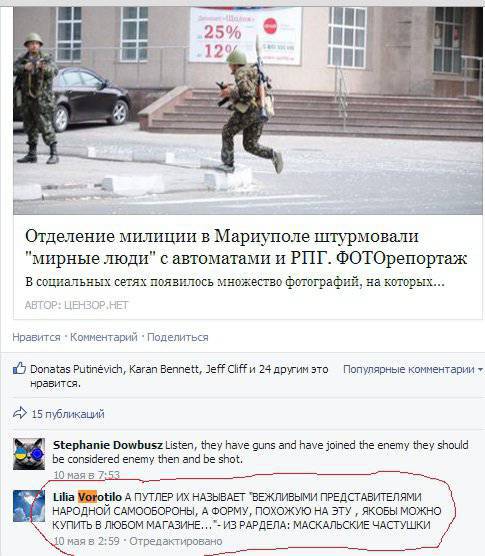Open Stephanie Dowbusz commenter name
Image resolution: width=485 pixels, height=556 pixels.
tap(108, 445)
